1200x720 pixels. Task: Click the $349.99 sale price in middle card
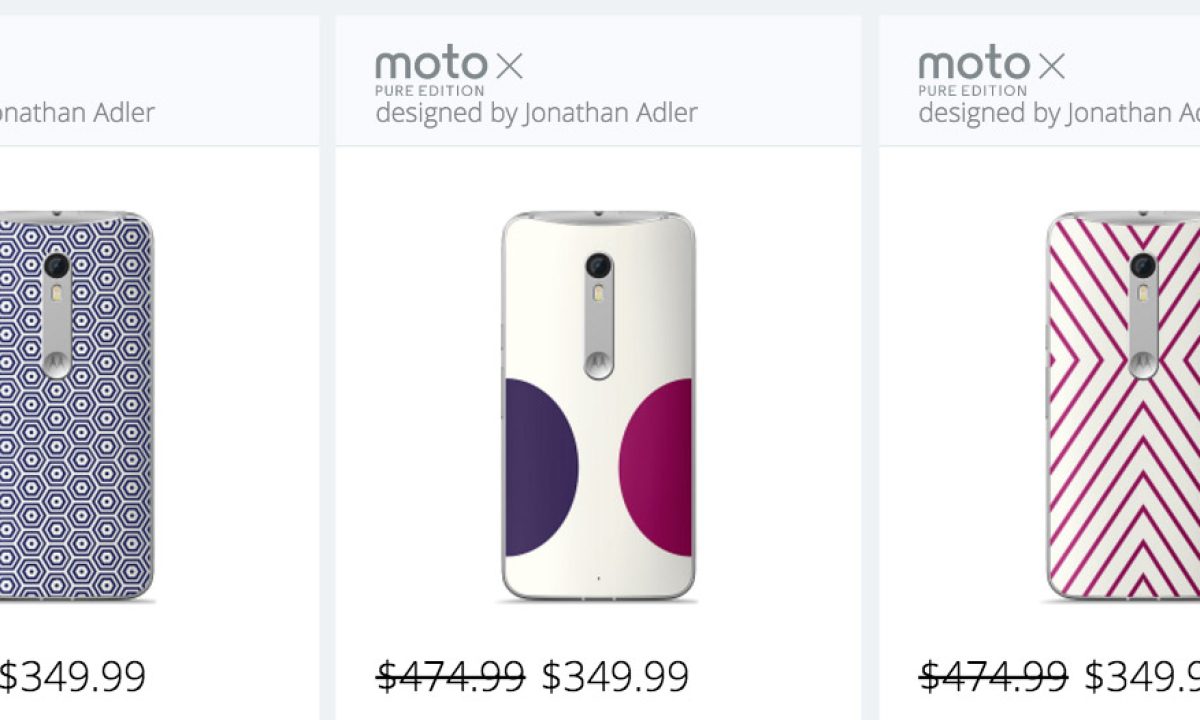(615, 677)
